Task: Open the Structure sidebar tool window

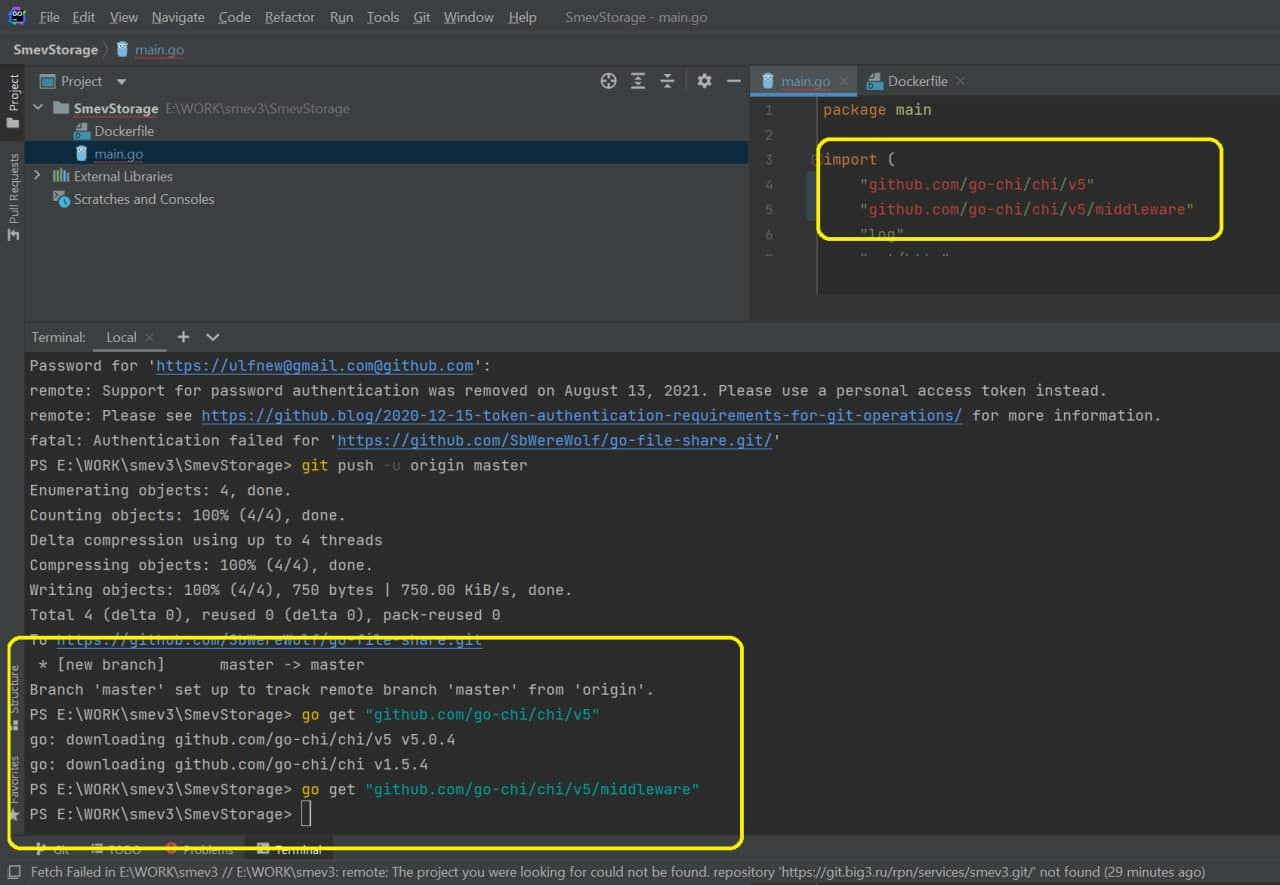Action: click(13, 698)
